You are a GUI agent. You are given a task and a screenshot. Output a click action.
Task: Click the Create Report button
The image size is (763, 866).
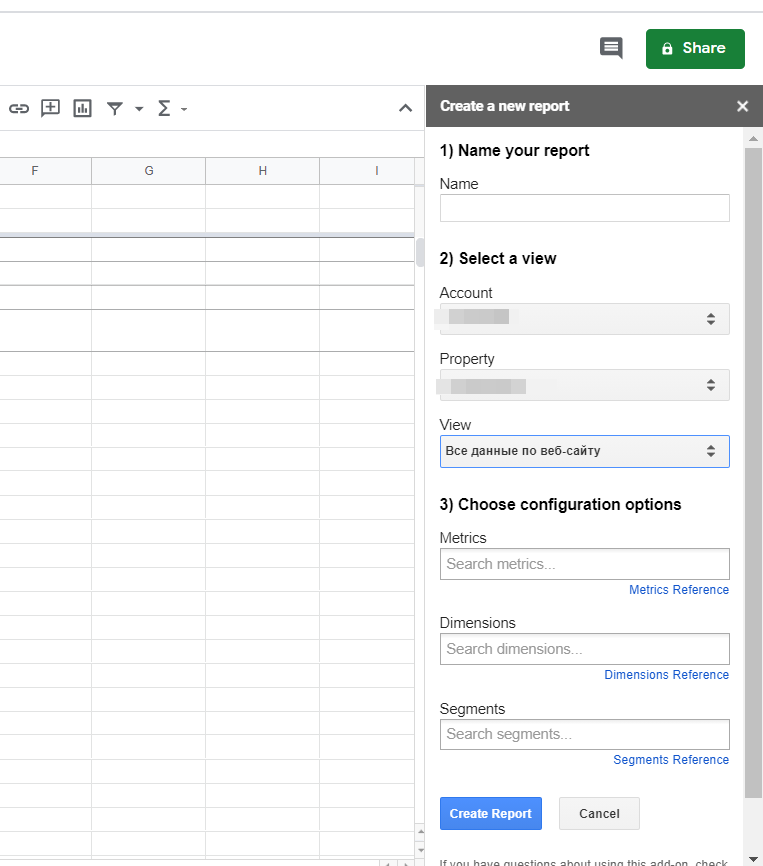tap(491, 814)
